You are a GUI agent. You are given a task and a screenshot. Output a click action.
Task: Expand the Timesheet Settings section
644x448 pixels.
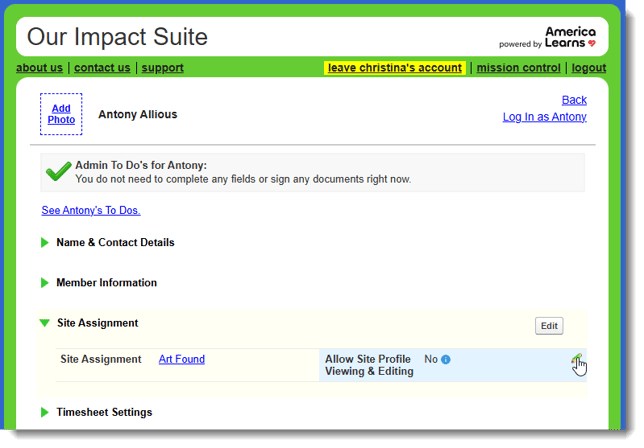click(103, 412)
